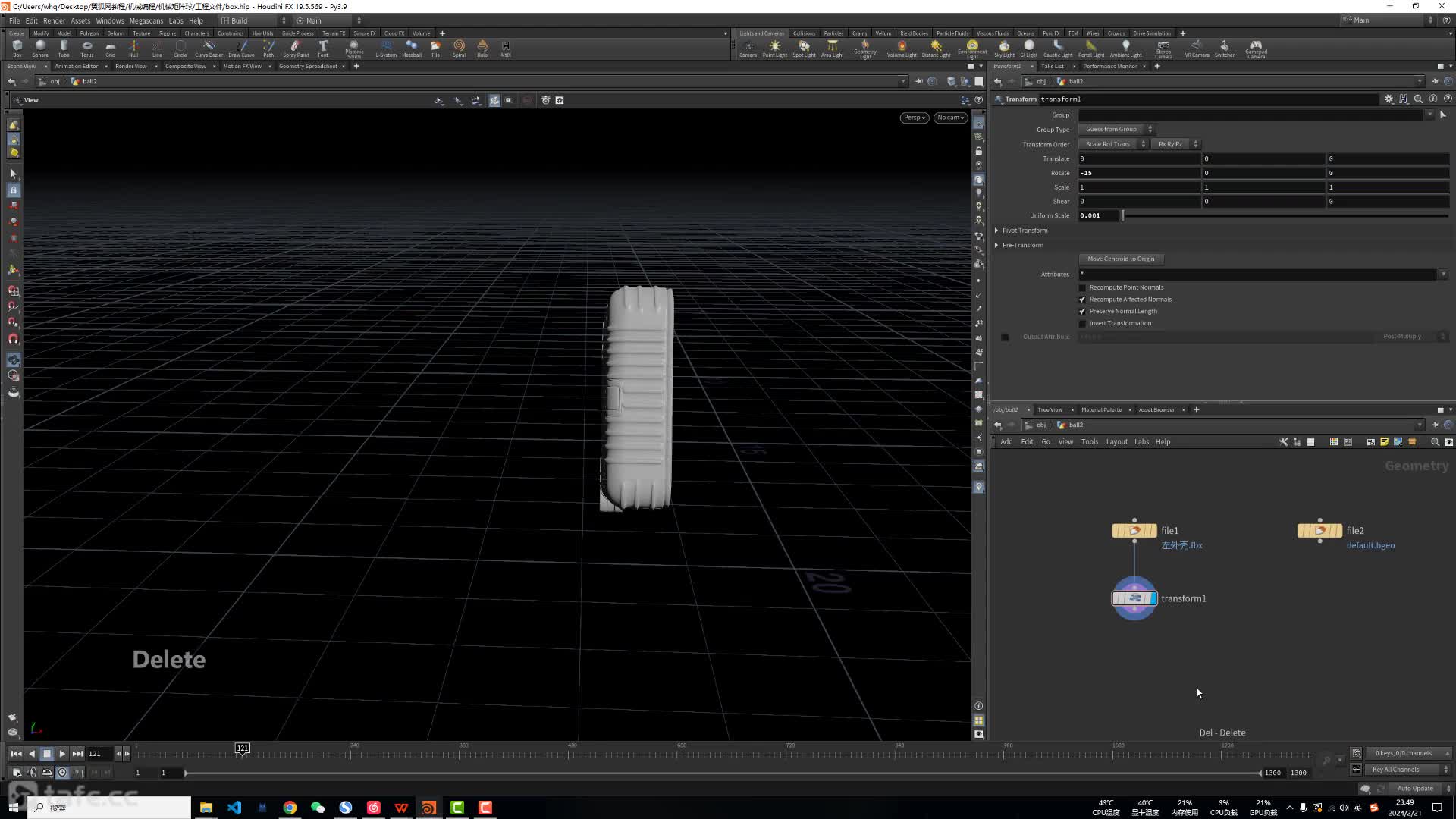Open the Megascans menu
This screenshot has width=1456, height=819.
146,20
